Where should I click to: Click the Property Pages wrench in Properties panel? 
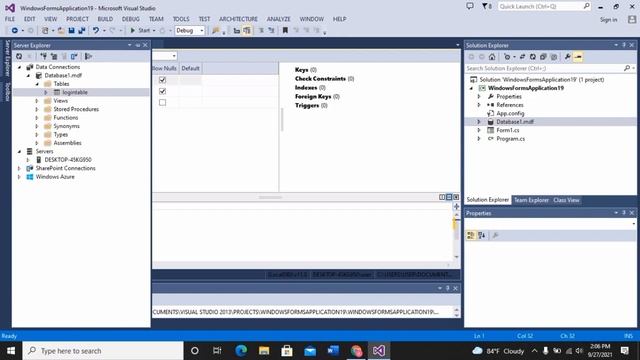pos(496,235)
